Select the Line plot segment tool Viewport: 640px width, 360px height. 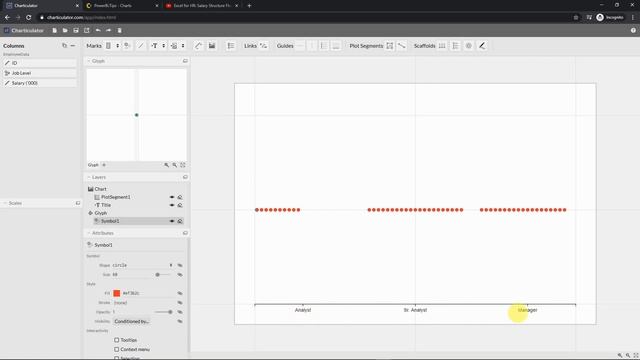402,46
